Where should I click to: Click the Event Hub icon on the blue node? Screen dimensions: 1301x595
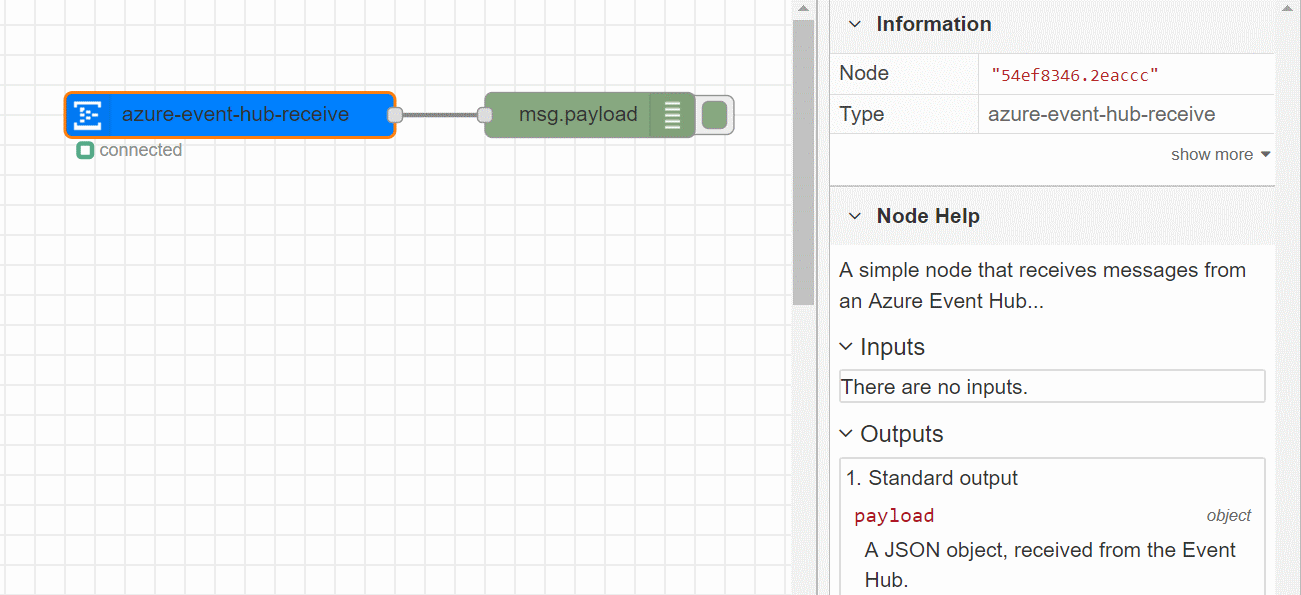pyautogui.click(x=88, y=115)
